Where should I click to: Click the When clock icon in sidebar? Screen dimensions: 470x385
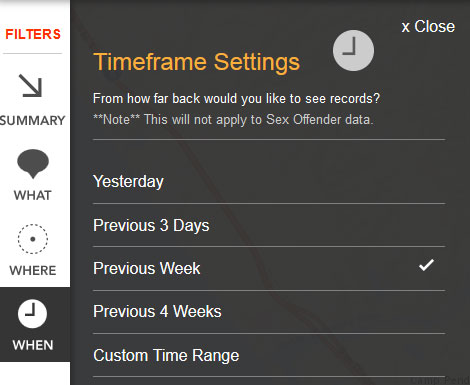32,314
